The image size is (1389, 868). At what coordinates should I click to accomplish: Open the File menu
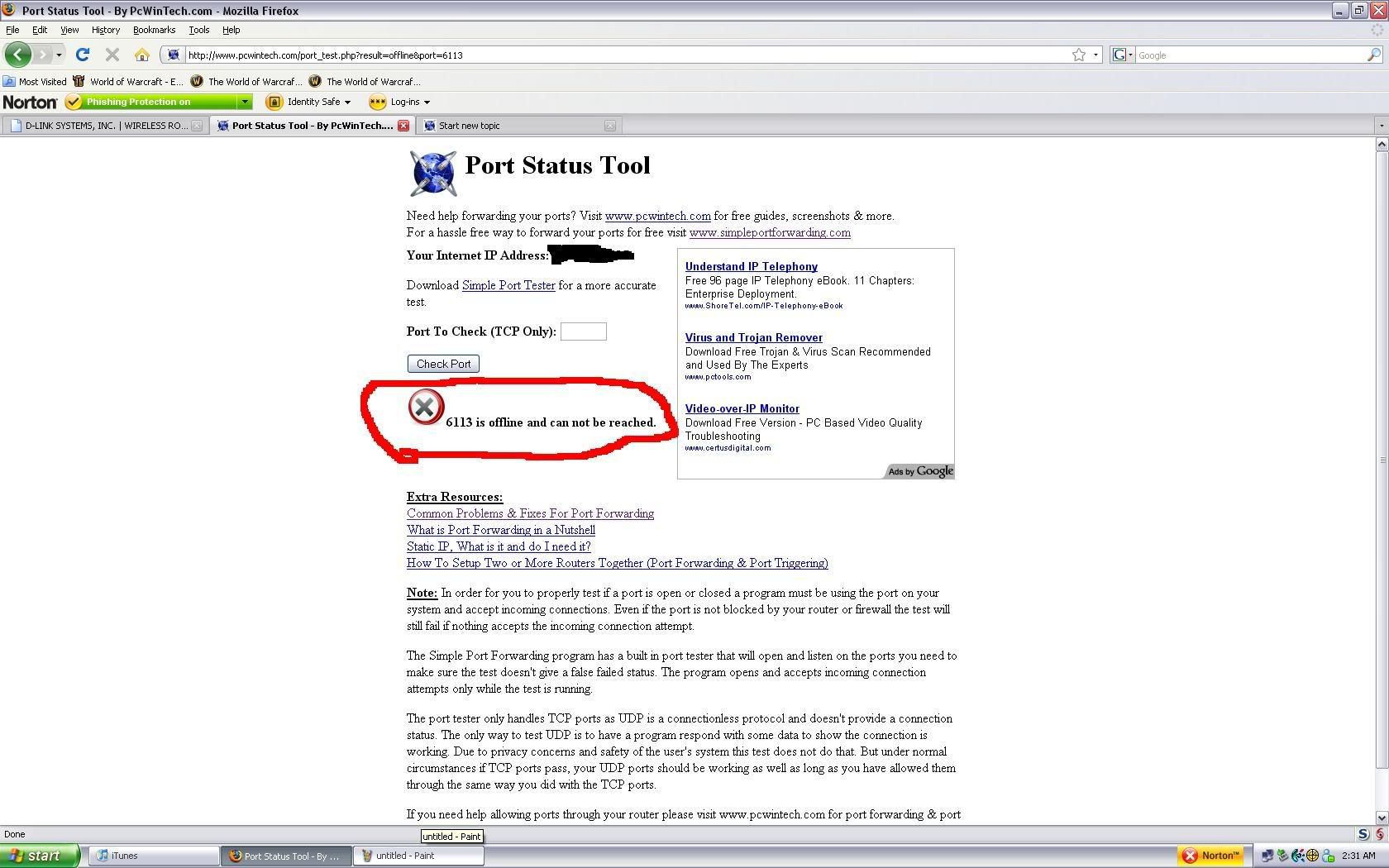click(12, 30)
